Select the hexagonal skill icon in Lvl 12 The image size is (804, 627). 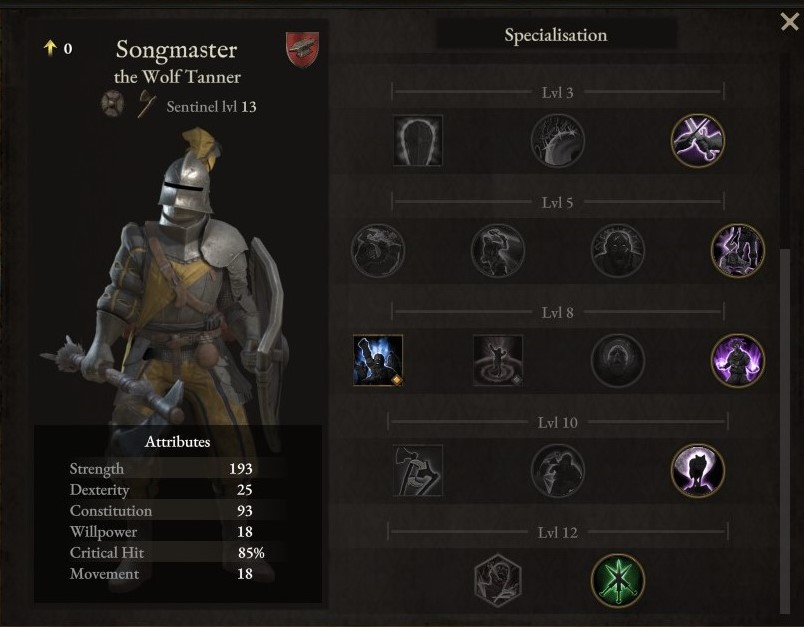click(x=497, y=580)
